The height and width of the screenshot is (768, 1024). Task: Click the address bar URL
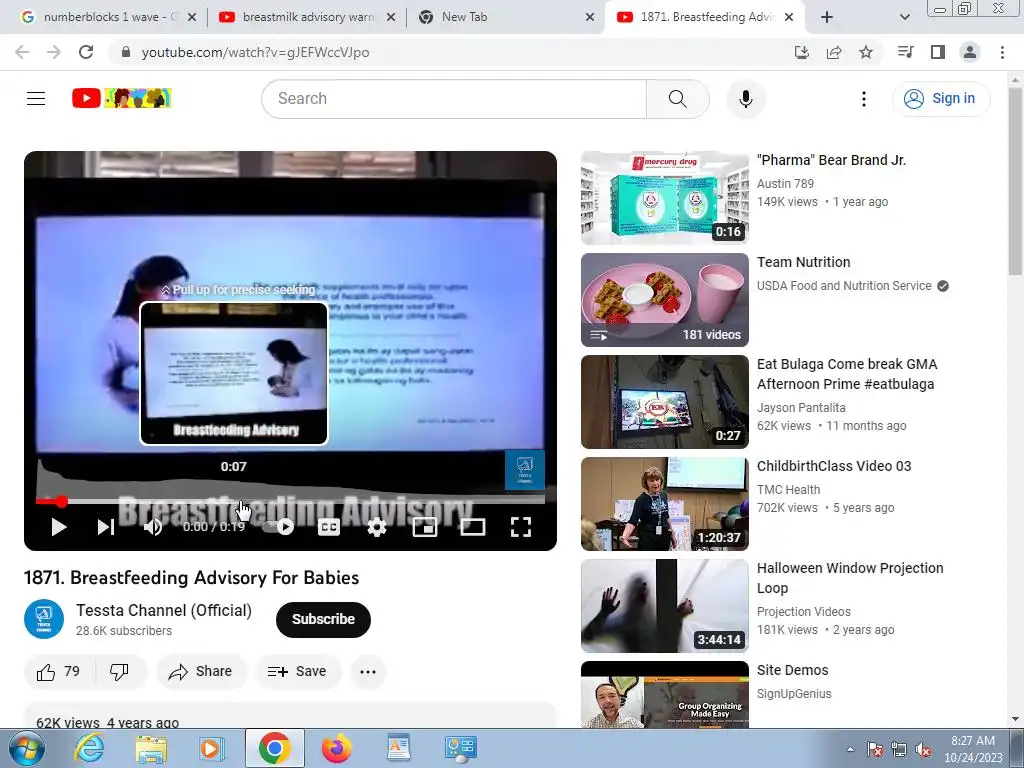pos(255,52)
